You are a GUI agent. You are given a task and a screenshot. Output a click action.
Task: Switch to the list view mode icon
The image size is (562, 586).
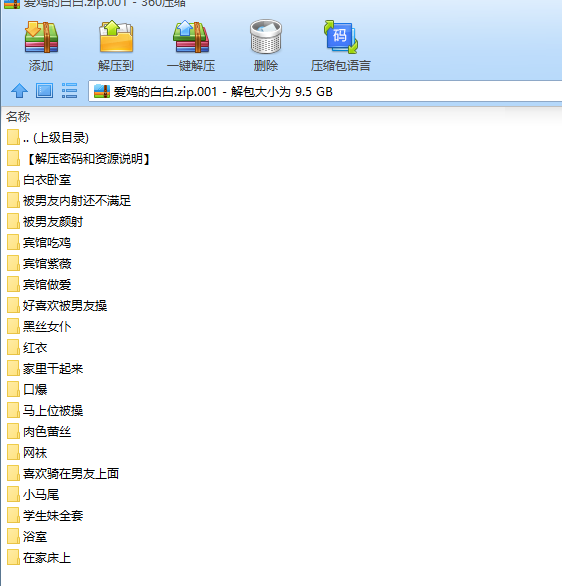point(70,91)
